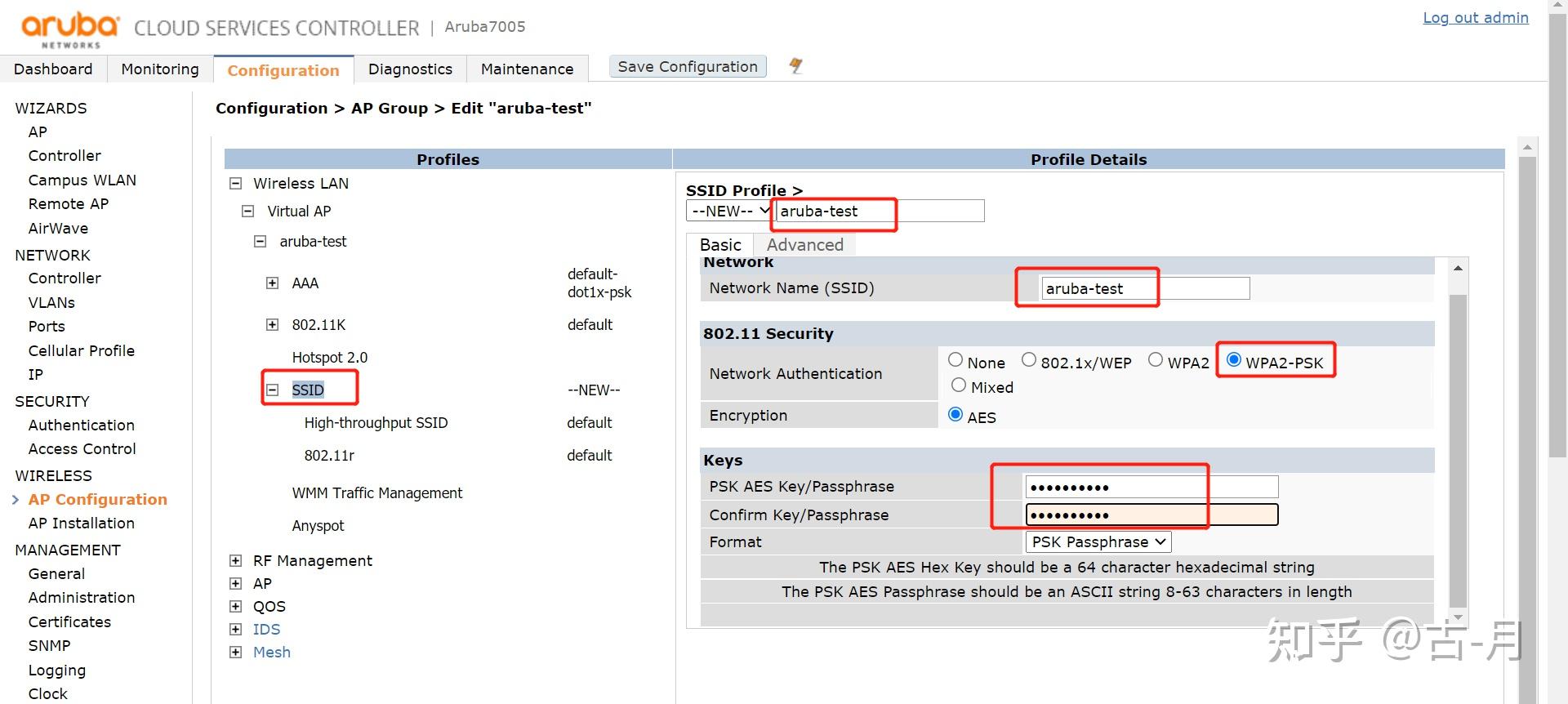Open the Diagnostics tab
1568x704 pixels.
pos(410,69)
